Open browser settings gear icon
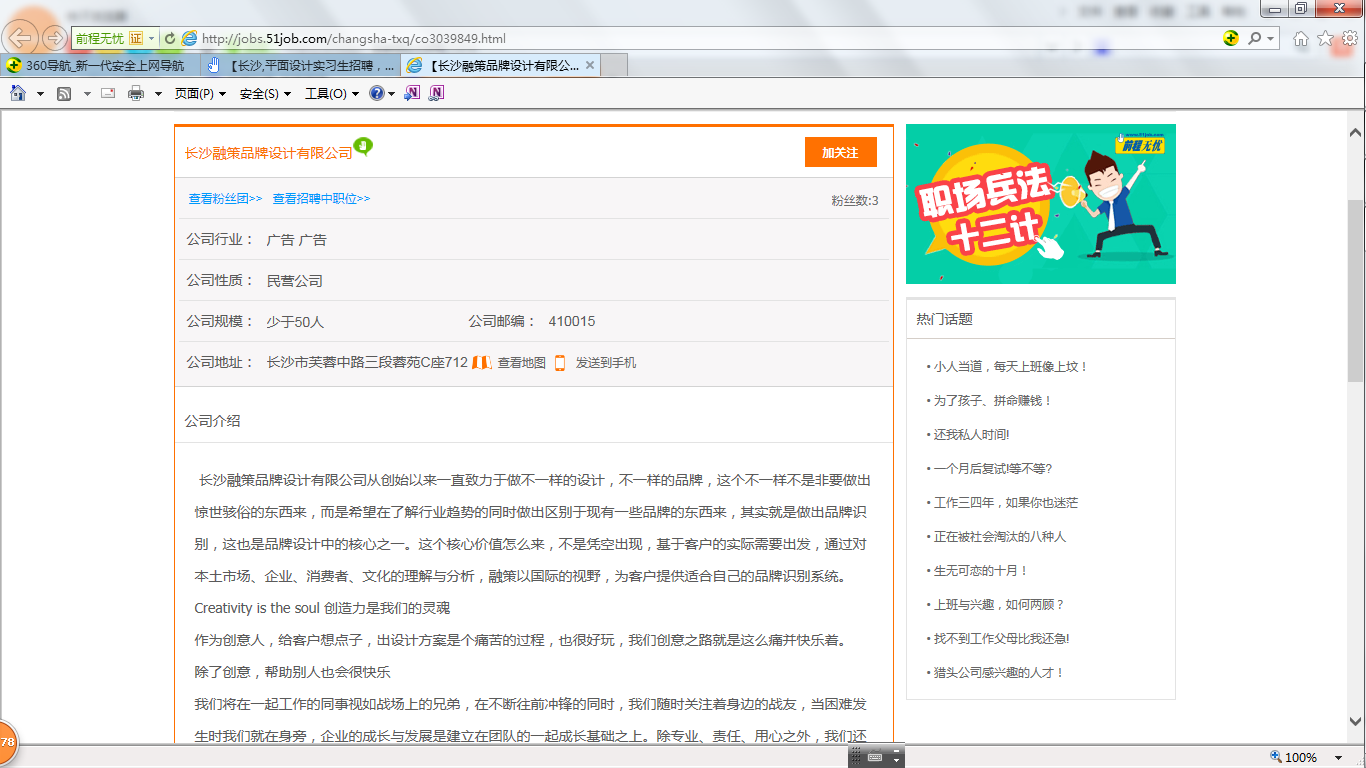The width and height of the screenshot is (1366, 768). [x=1349, y=39]
